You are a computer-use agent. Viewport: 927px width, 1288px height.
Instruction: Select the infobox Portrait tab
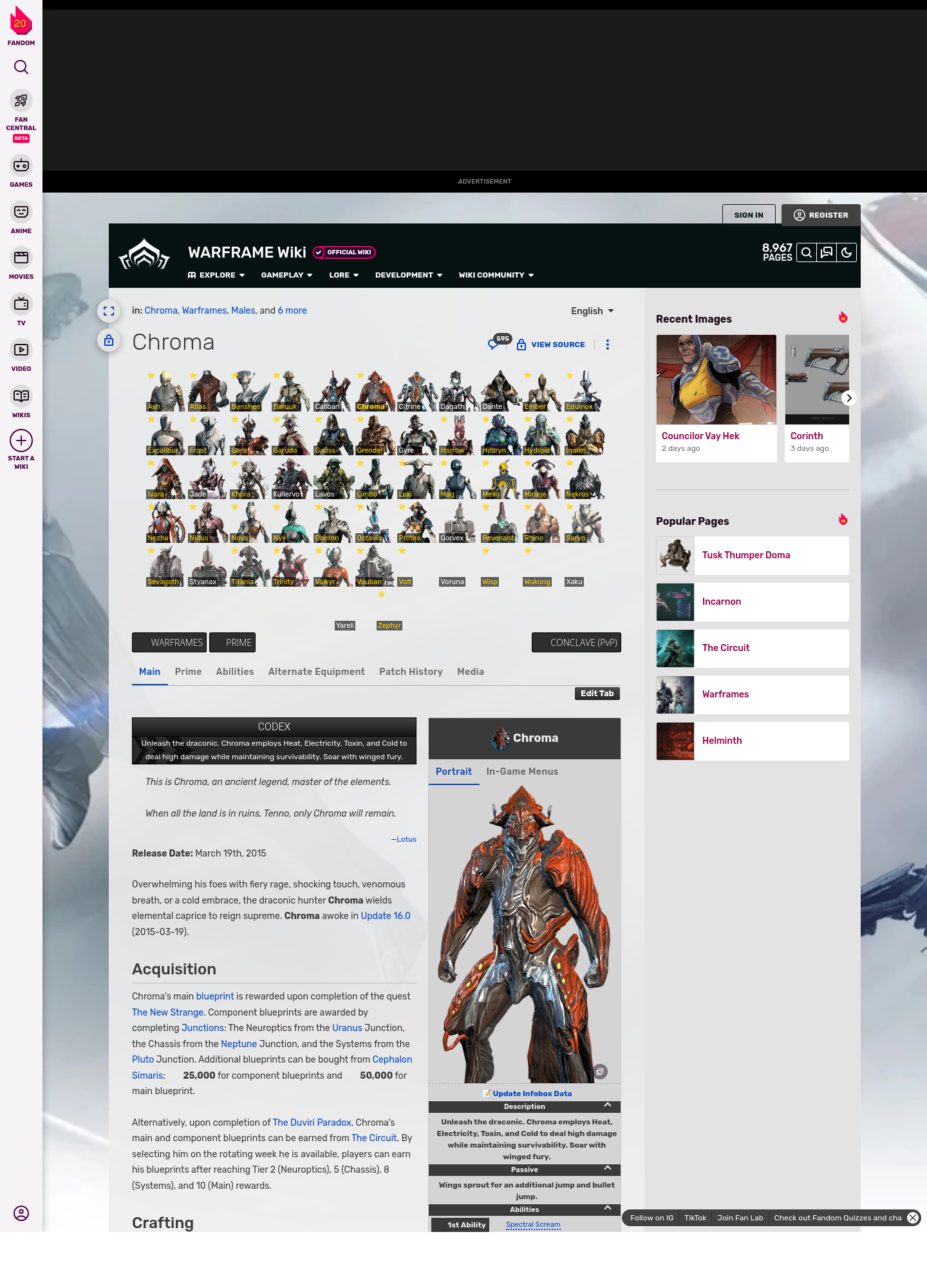point(454,772)
